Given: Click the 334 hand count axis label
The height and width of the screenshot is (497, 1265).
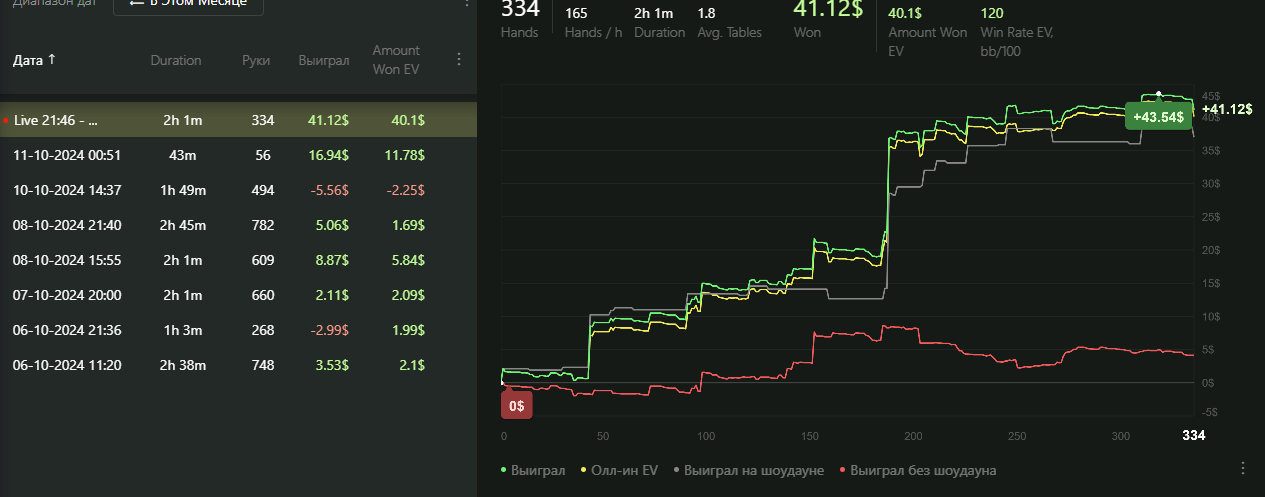Looking at the screenshot, I should point(1194,435).
